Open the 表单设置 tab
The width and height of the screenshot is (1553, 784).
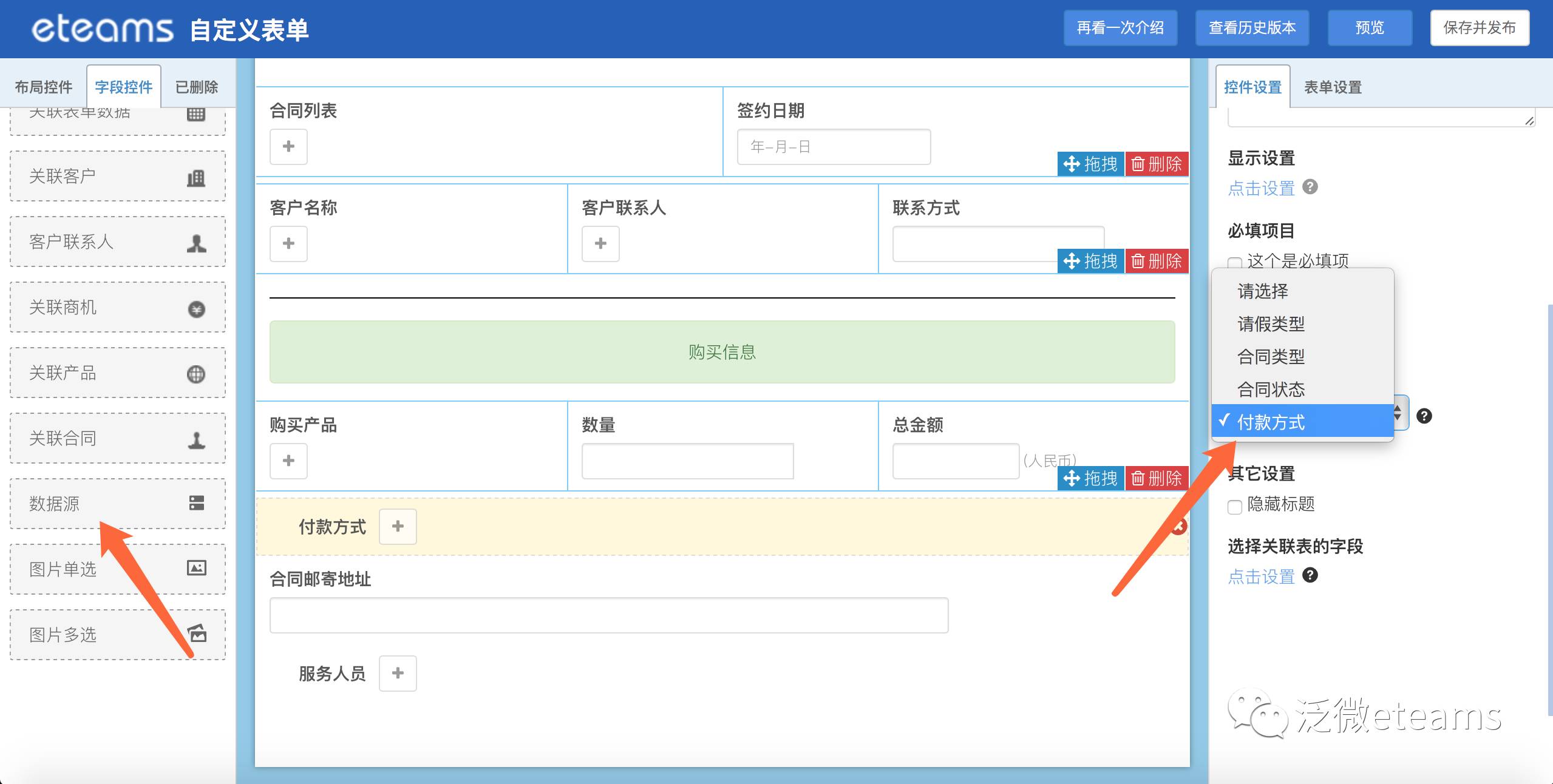[x=1333, y=87]
